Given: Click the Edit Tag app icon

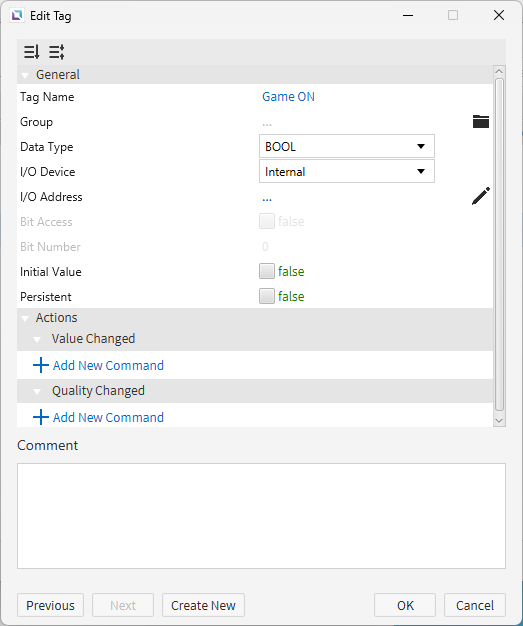Looking at the screenshot, I should (17, 16).
